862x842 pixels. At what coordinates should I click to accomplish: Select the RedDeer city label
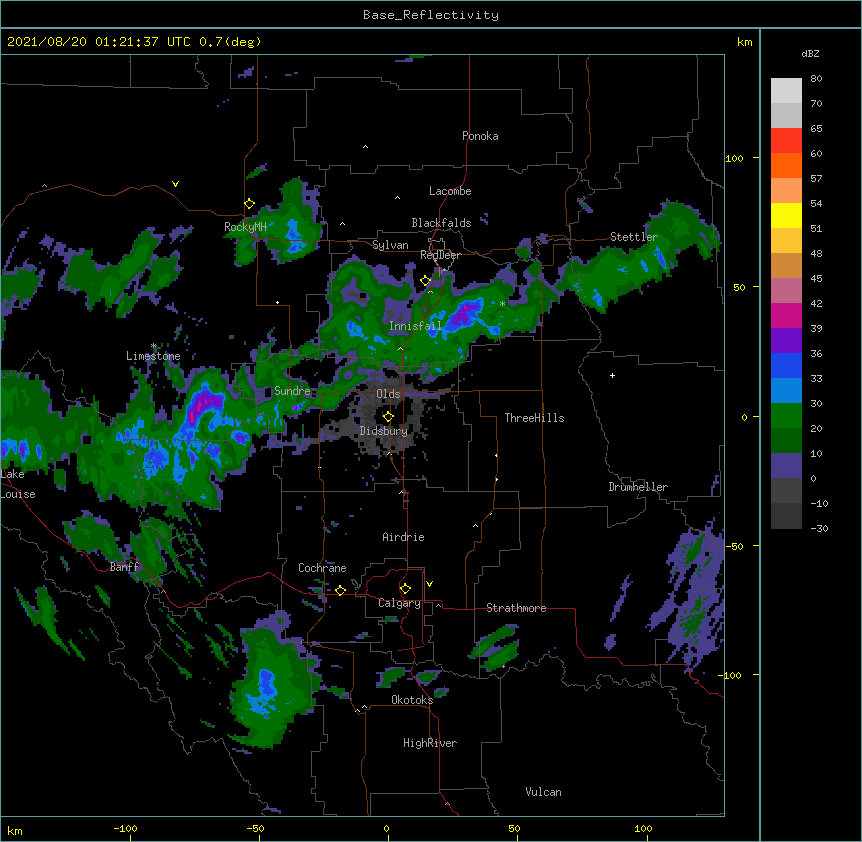pyautogui.click(x=440, y=255)
